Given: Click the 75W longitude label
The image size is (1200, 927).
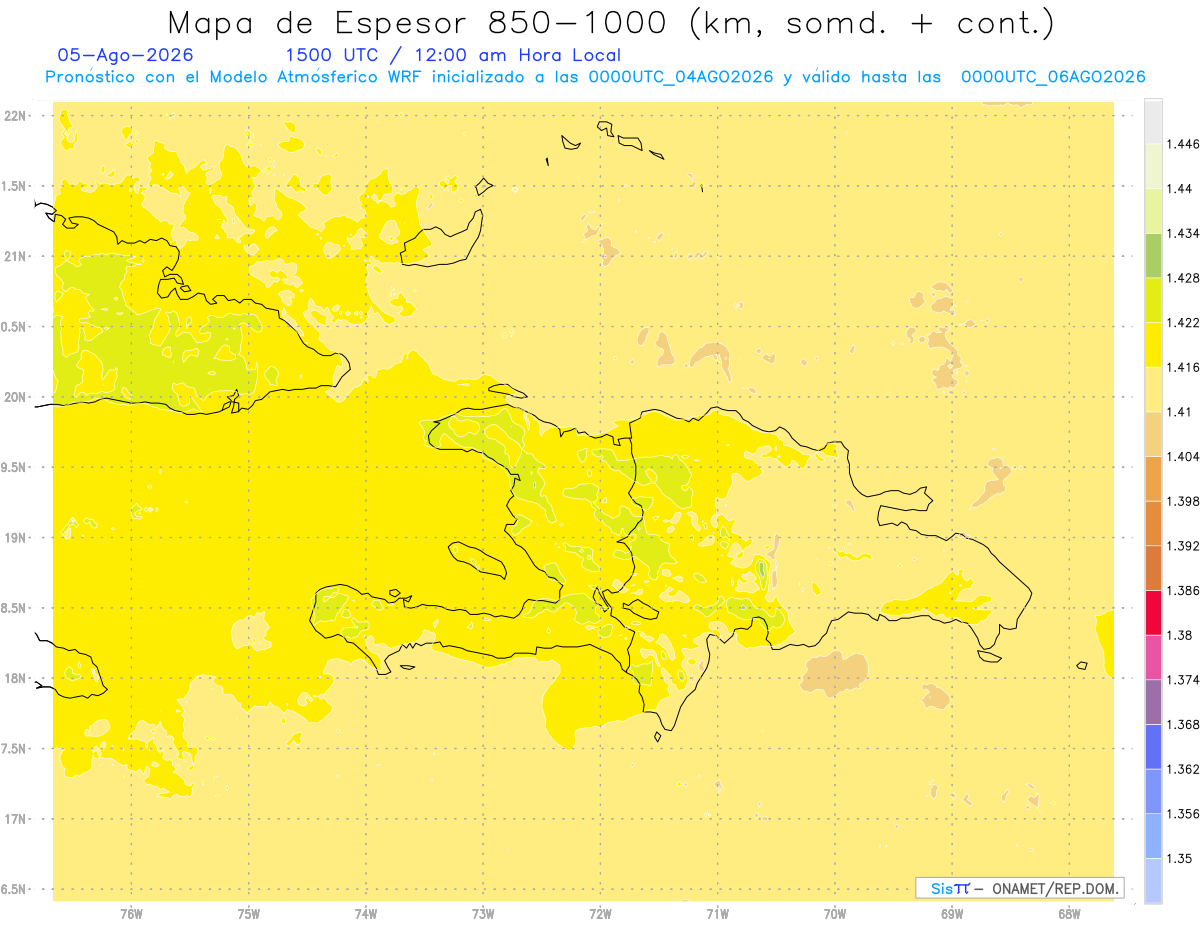Looking at the screenshot, I should [x=249, y=914].
